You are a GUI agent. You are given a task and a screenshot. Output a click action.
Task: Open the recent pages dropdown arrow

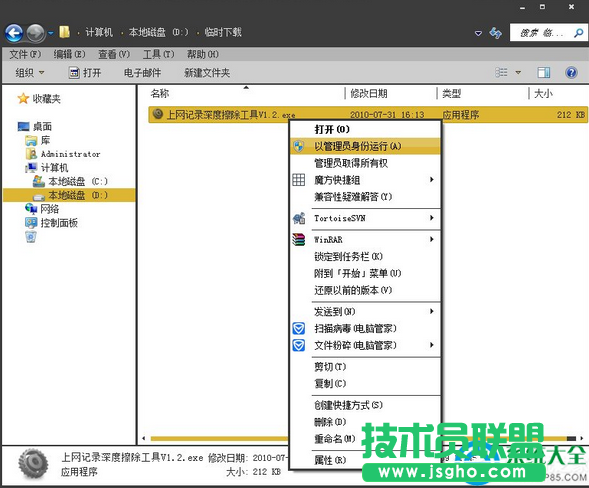point(51,33)
